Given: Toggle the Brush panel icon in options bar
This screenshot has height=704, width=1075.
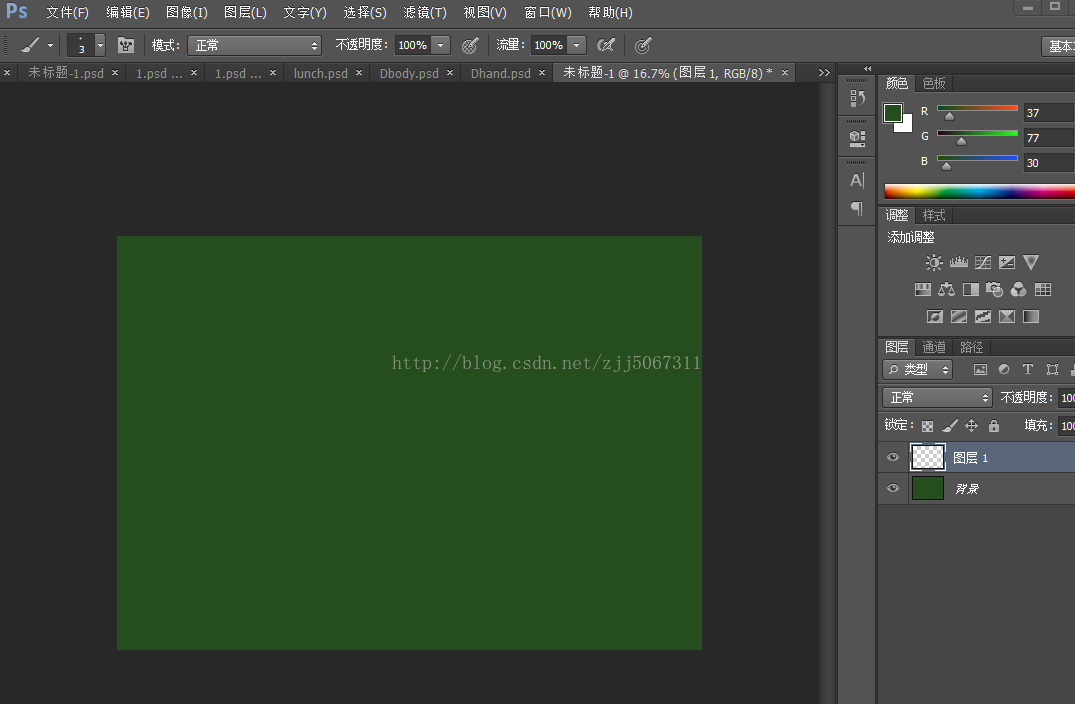Looking at the screenshot, I should (126, 45).
